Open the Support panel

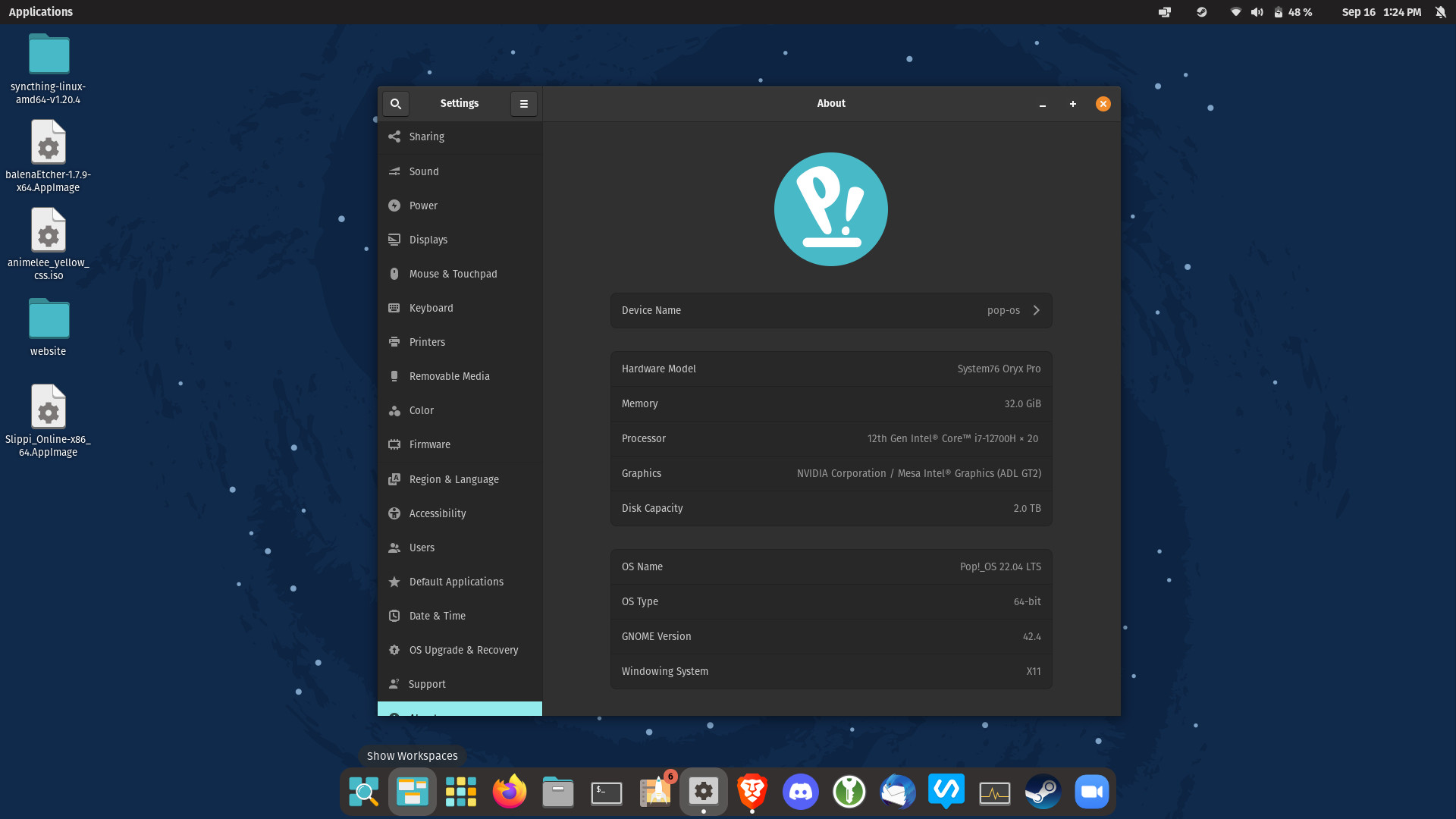[460, 684]
